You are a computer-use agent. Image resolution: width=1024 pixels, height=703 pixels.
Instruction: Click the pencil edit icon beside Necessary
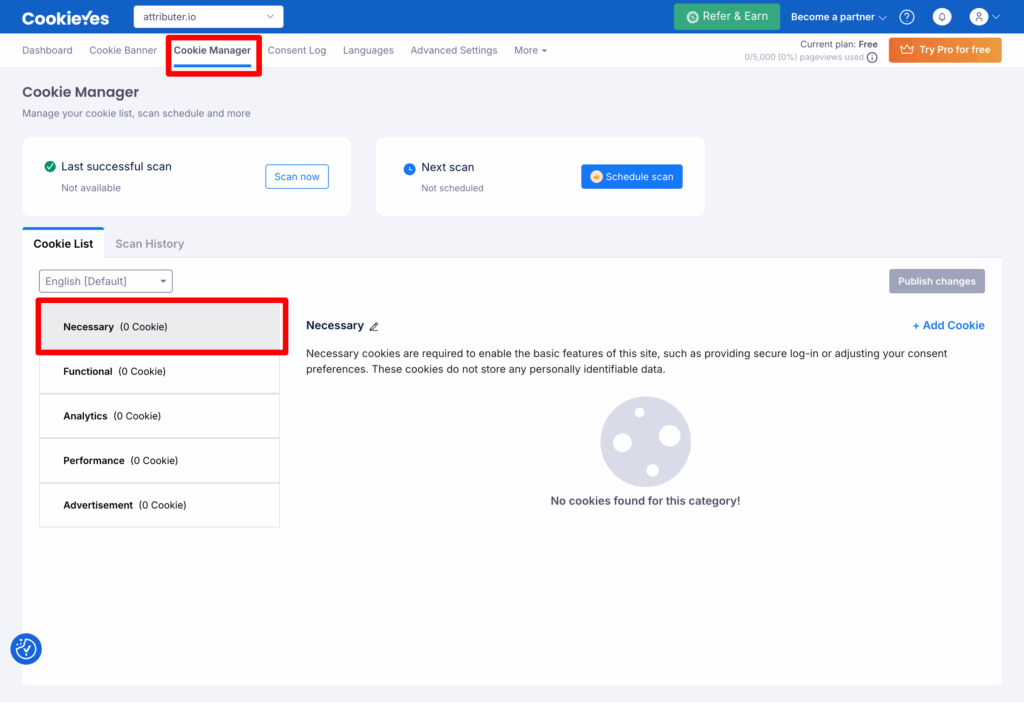click(x=374, y=327)
